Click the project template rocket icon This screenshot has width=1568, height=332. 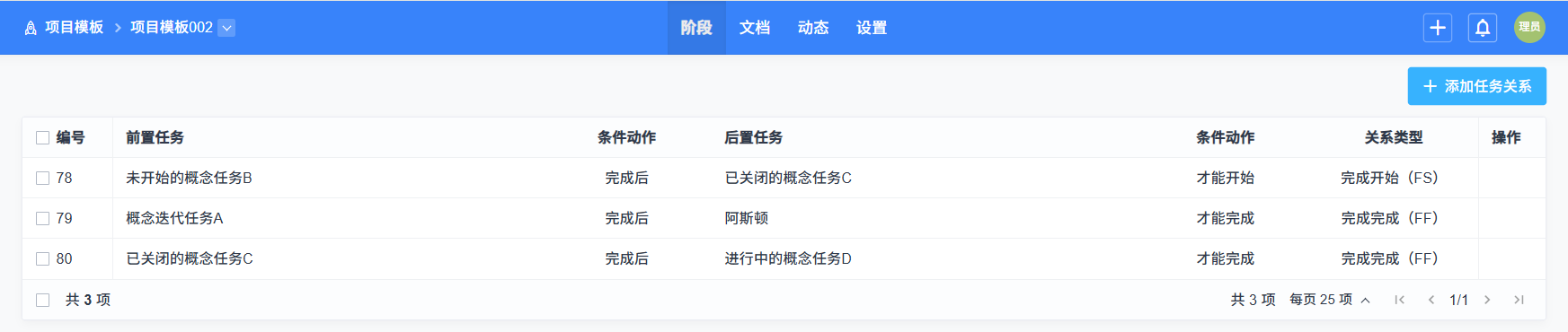pos(31,28)
